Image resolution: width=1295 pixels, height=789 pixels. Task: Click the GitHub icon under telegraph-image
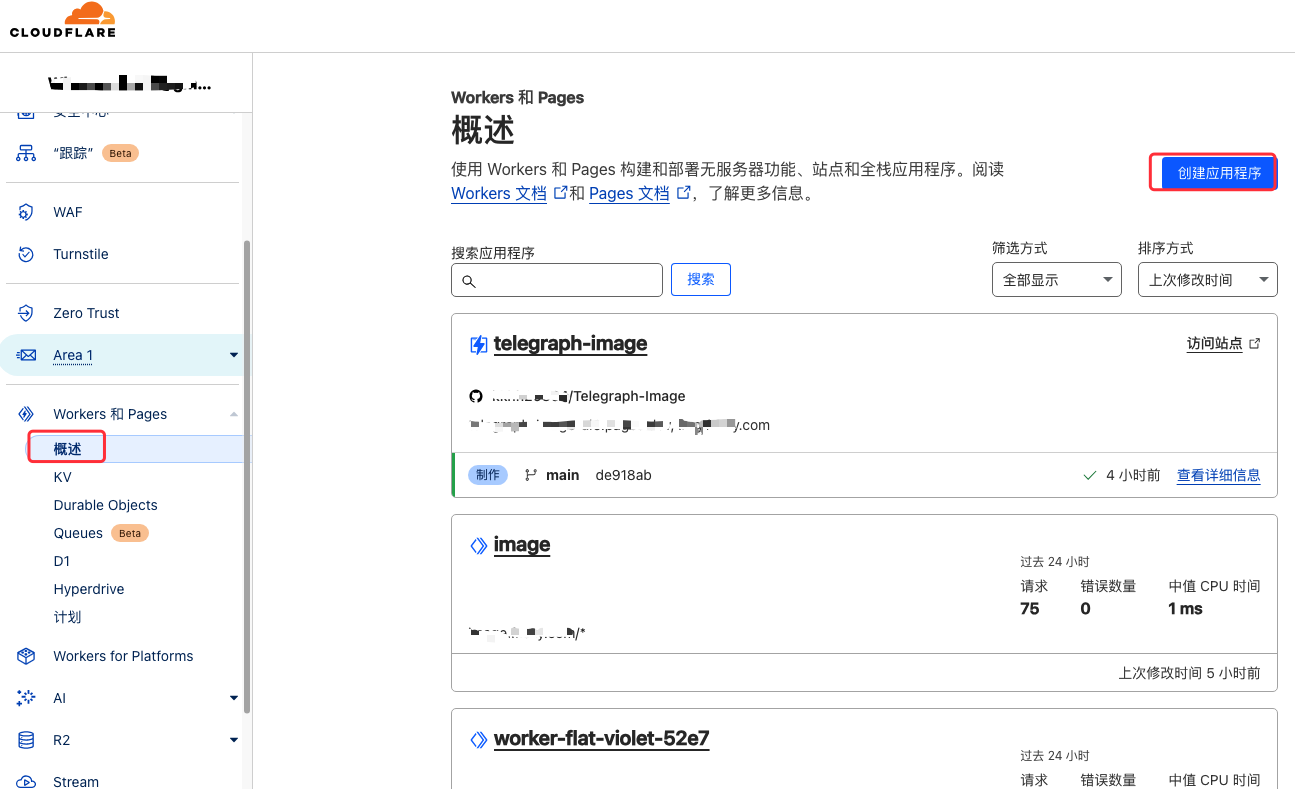[x=476, y=396]
